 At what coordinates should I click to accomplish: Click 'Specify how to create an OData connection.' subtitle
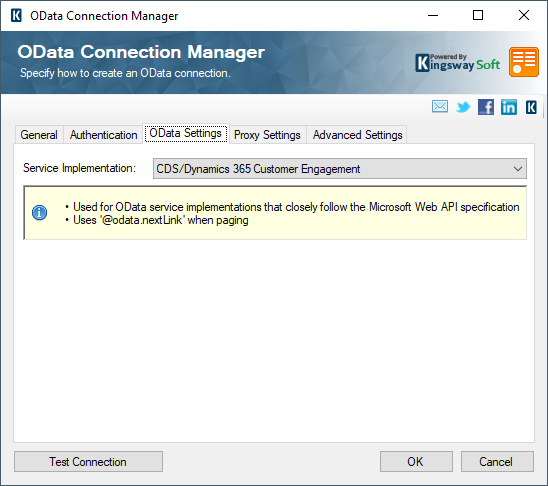(x=125, y=73)
